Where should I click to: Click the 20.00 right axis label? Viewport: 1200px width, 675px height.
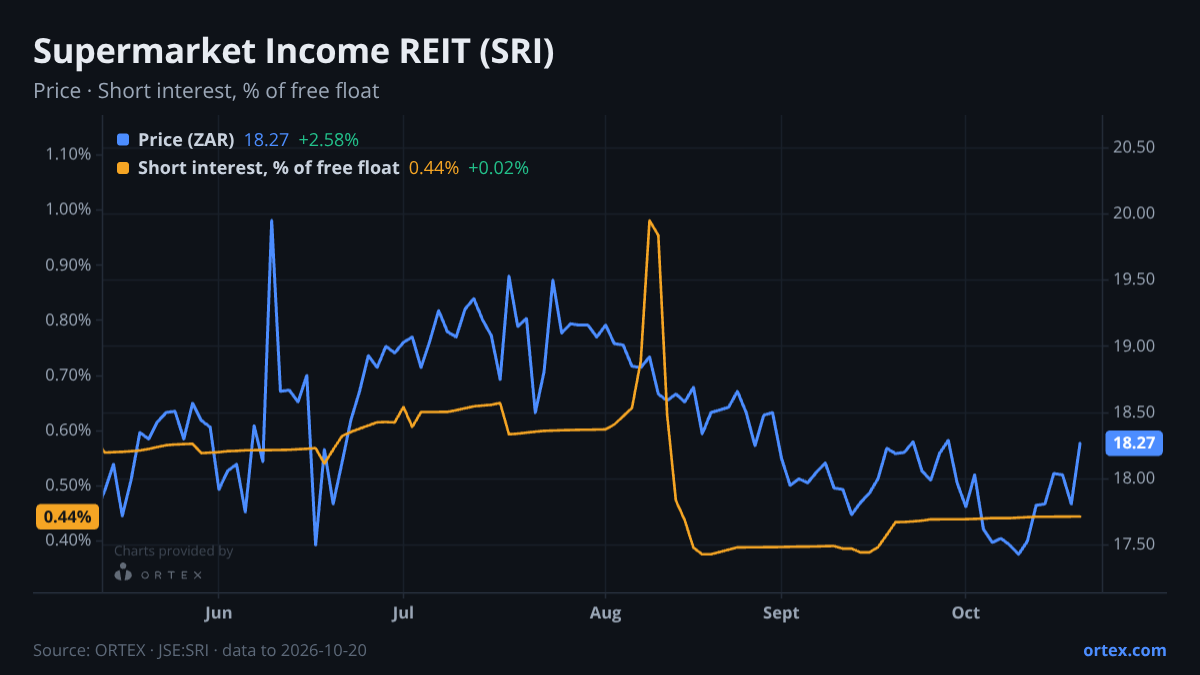pos(1134,213)
